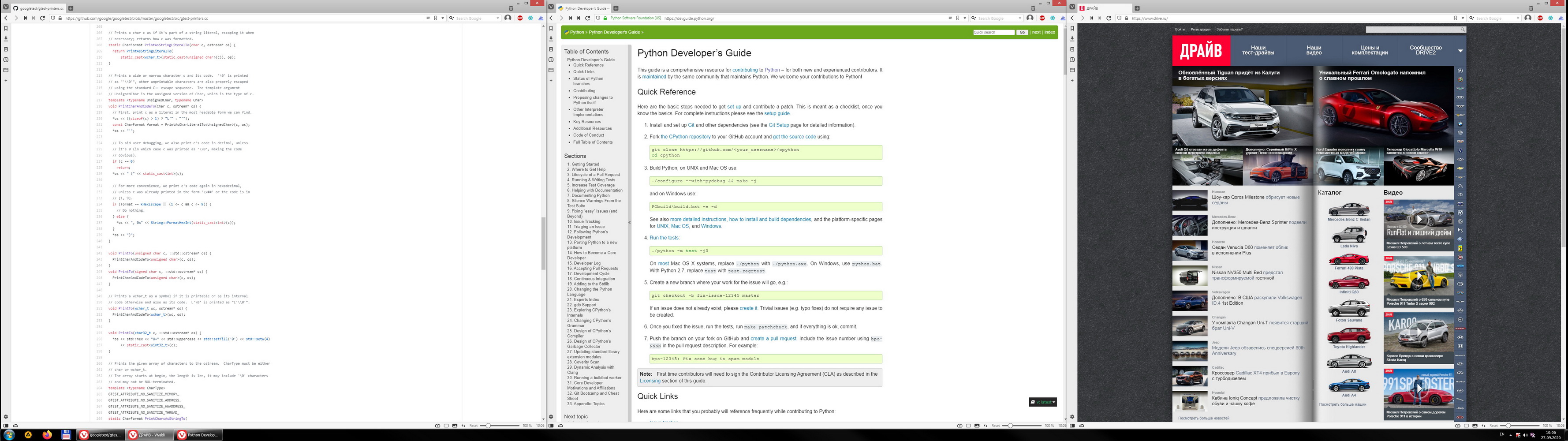
Task: Capture page in Python guide window status bar
Action: pyautogui.click(x=960, y=425)
